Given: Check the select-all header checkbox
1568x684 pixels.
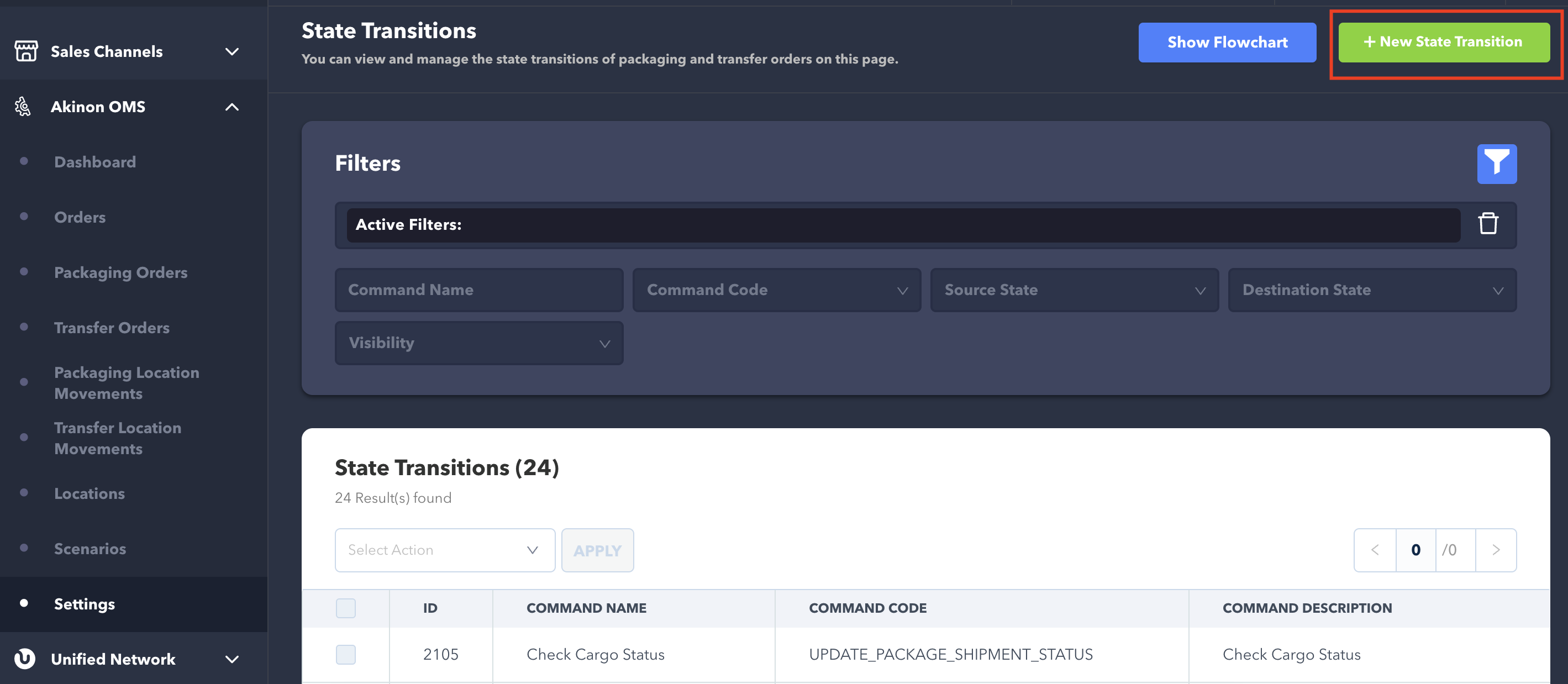Looking at the screenshot, I should click(346, 608).
